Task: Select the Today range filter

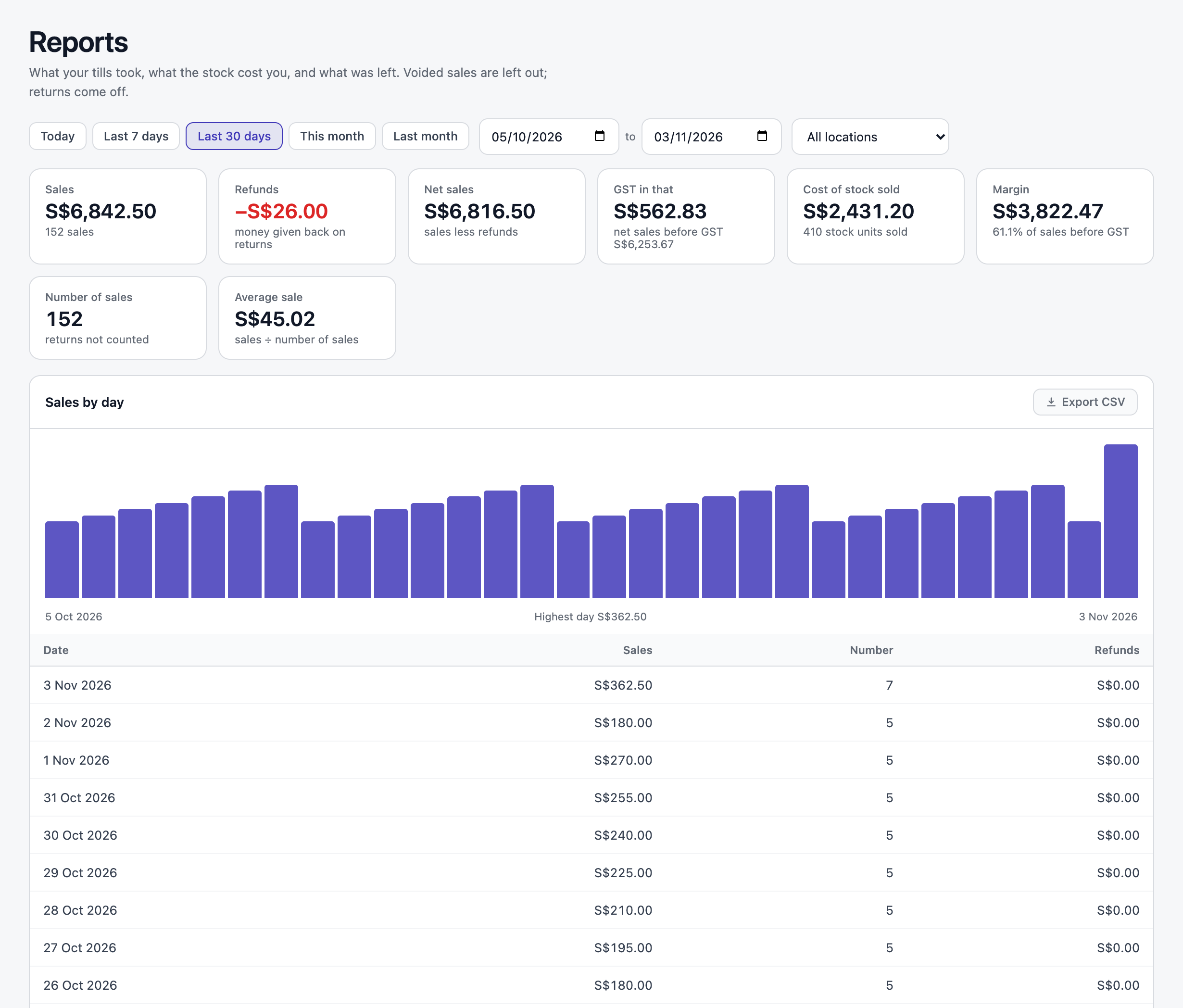Action: [58, 136]
